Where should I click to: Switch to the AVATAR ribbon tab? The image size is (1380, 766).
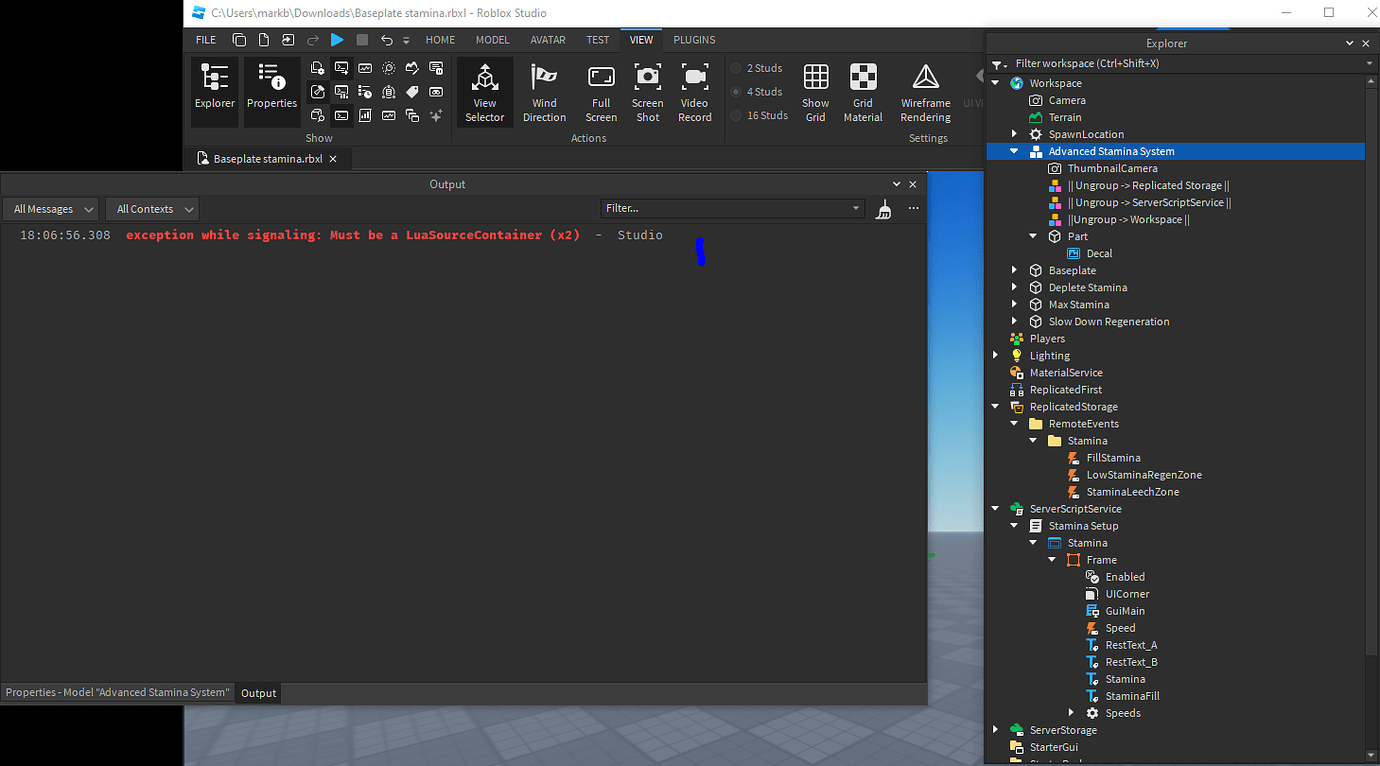point(548,40)
